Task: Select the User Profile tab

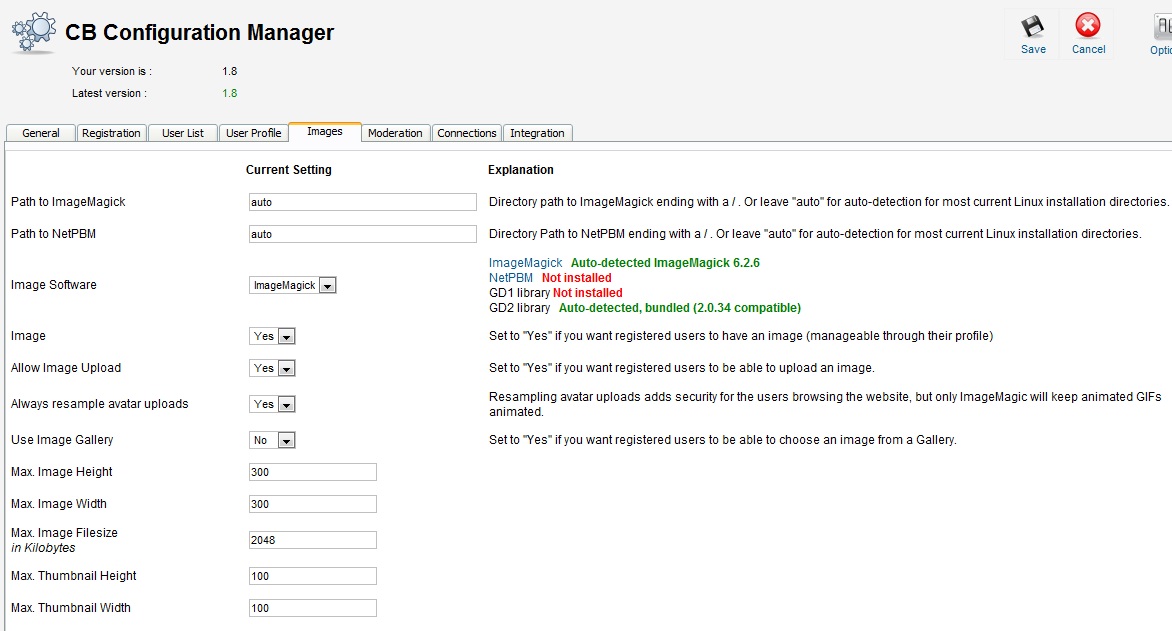Action: click(253, 133)
